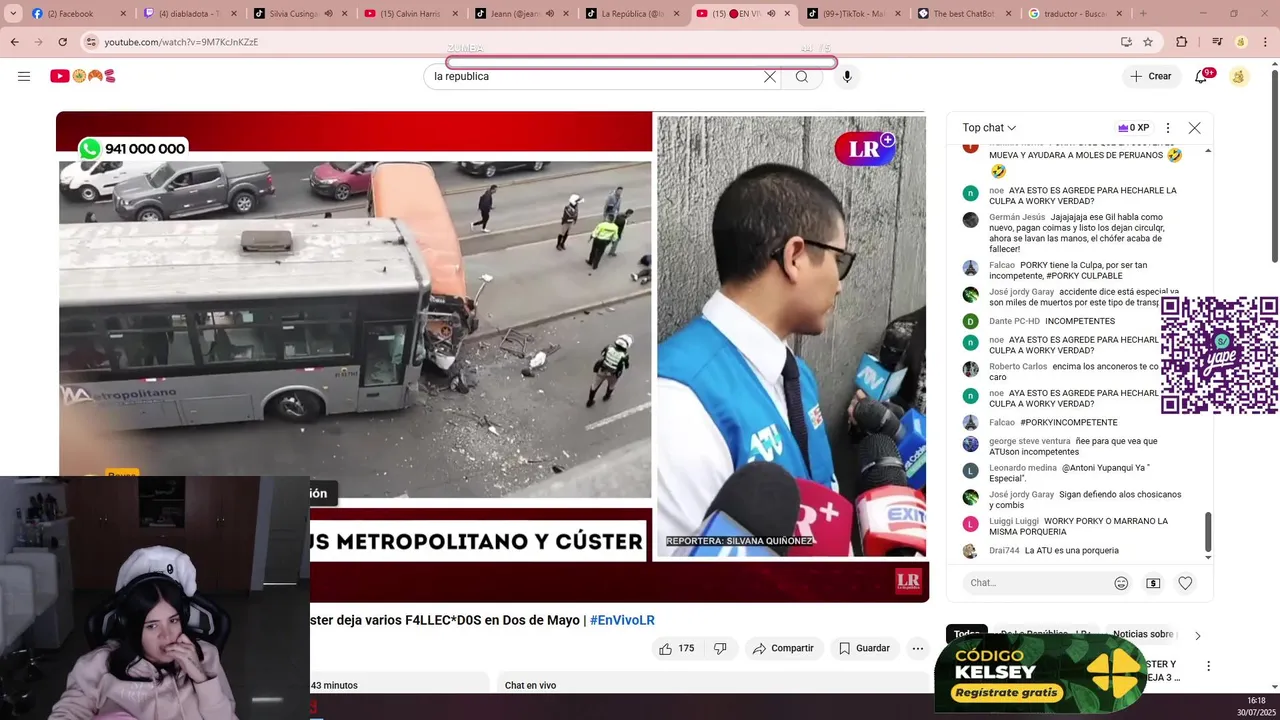Mute the EN VIVO tab audio
This screenshot has width=1280, height=720.
point(771,14)
